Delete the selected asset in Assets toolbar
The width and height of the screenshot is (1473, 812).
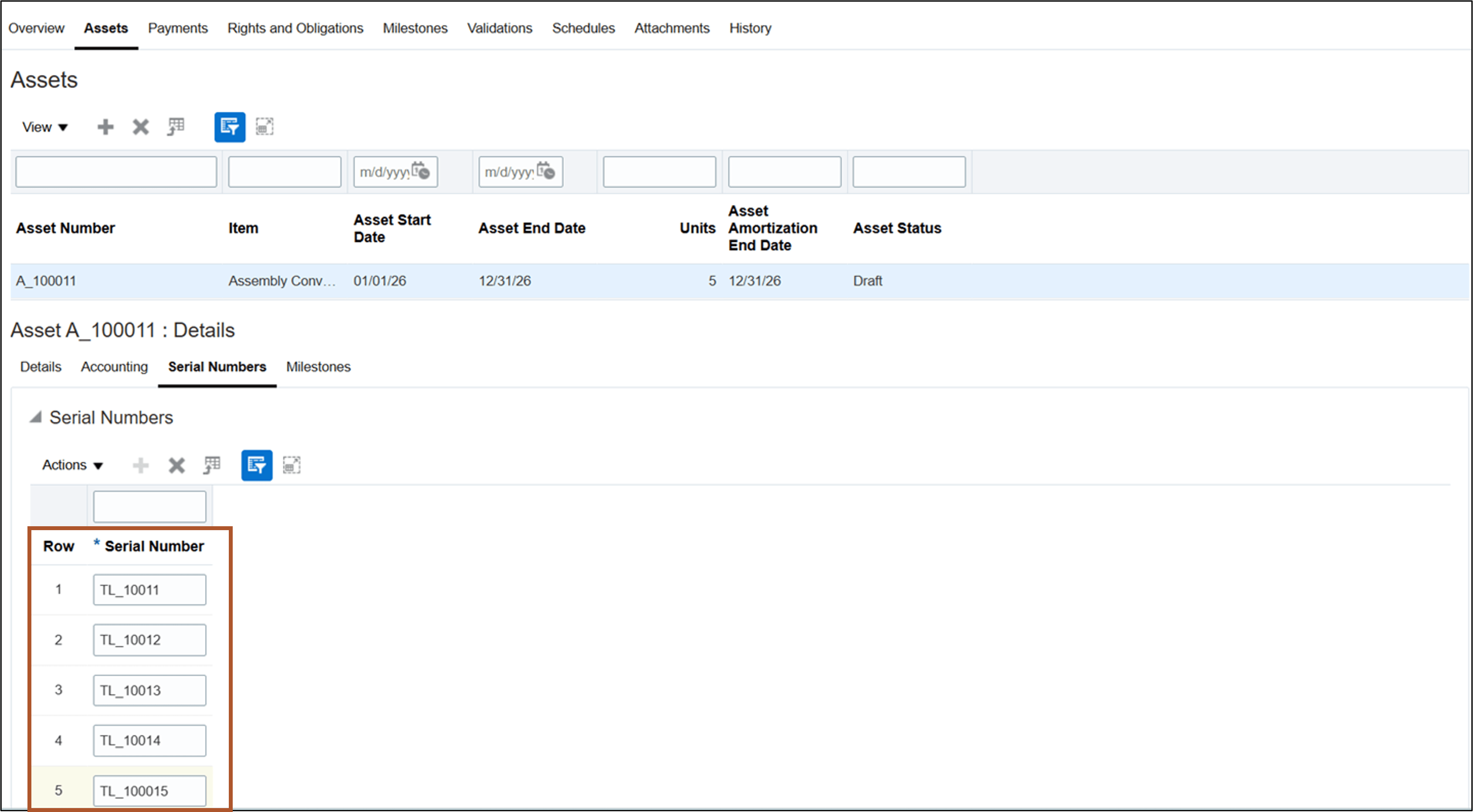(x=141, y=127)
